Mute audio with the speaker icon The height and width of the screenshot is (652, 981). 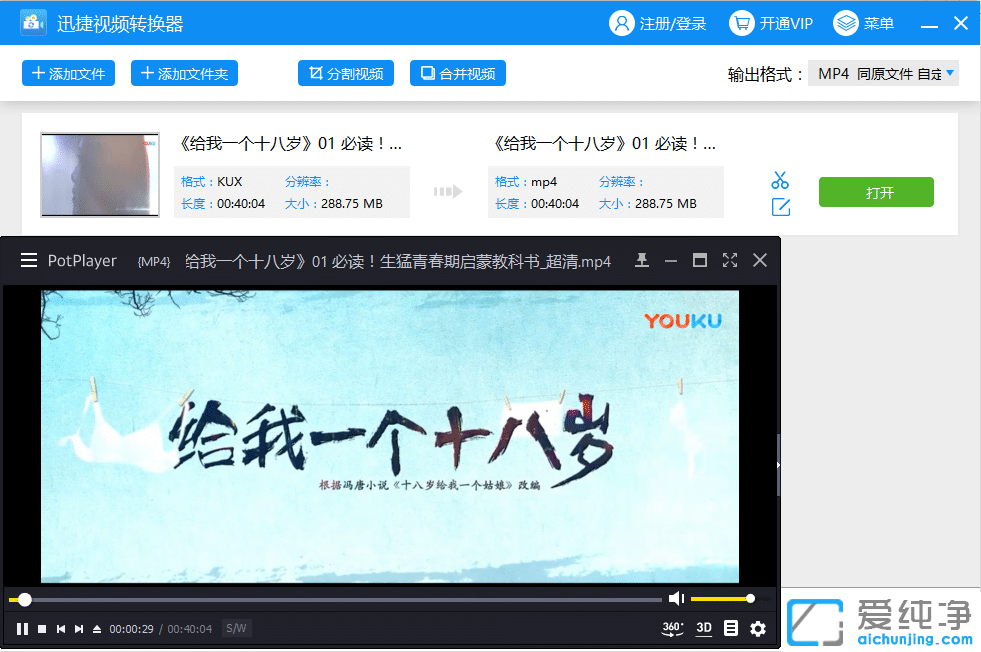pos(676,599)
